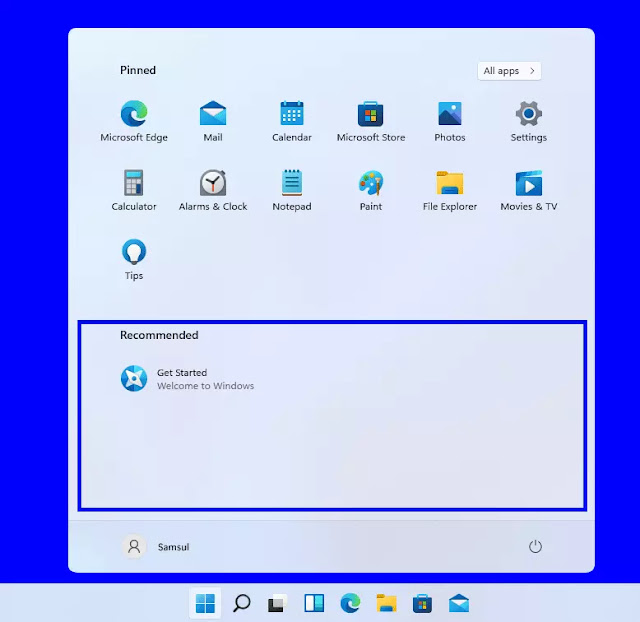
Task: Launch Edge from the taskbar
Action: point(350,603)
